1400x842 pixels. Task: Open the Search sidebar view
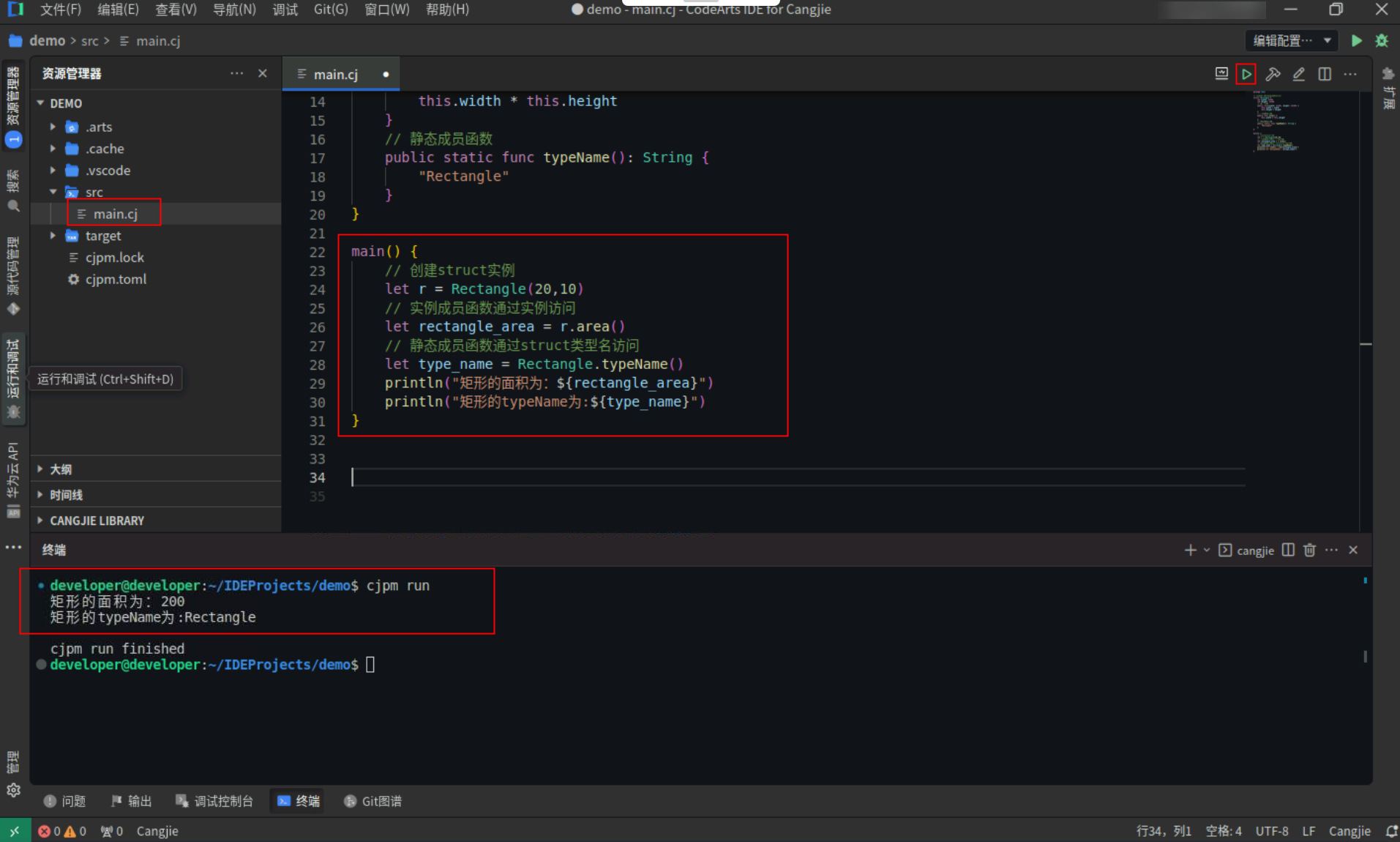[13, 191]
